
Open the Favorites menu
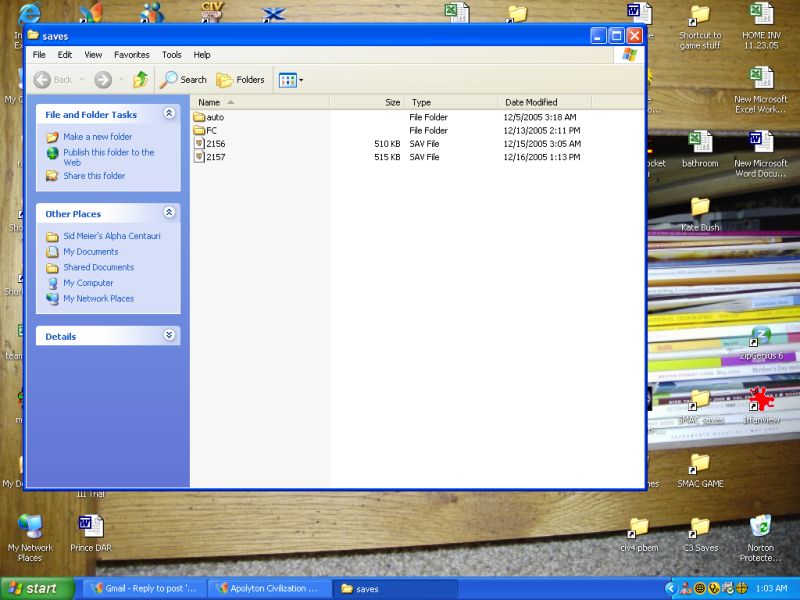coord(131,55)
